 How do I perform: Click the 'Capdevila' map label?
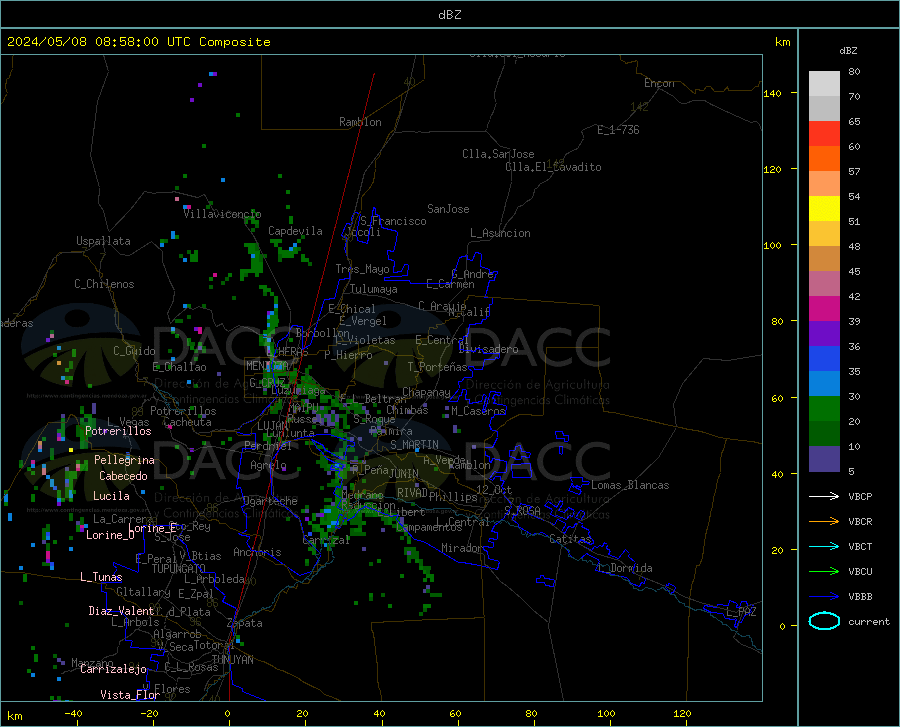[x=295, y=231]
